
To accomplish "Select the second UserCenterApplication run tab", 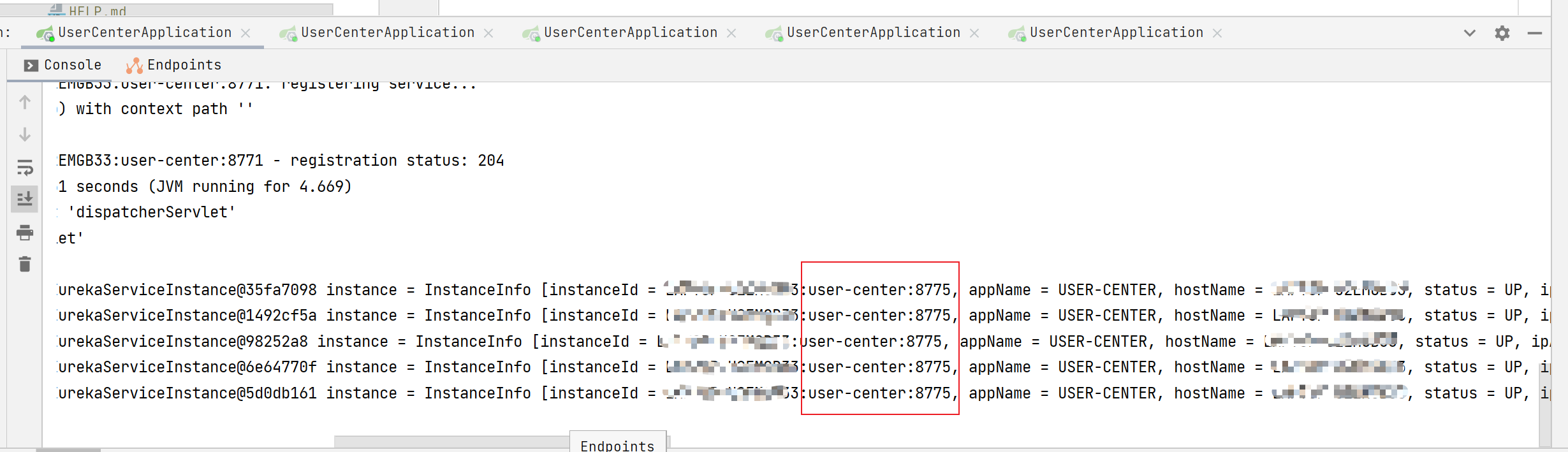I will (387, 33).
